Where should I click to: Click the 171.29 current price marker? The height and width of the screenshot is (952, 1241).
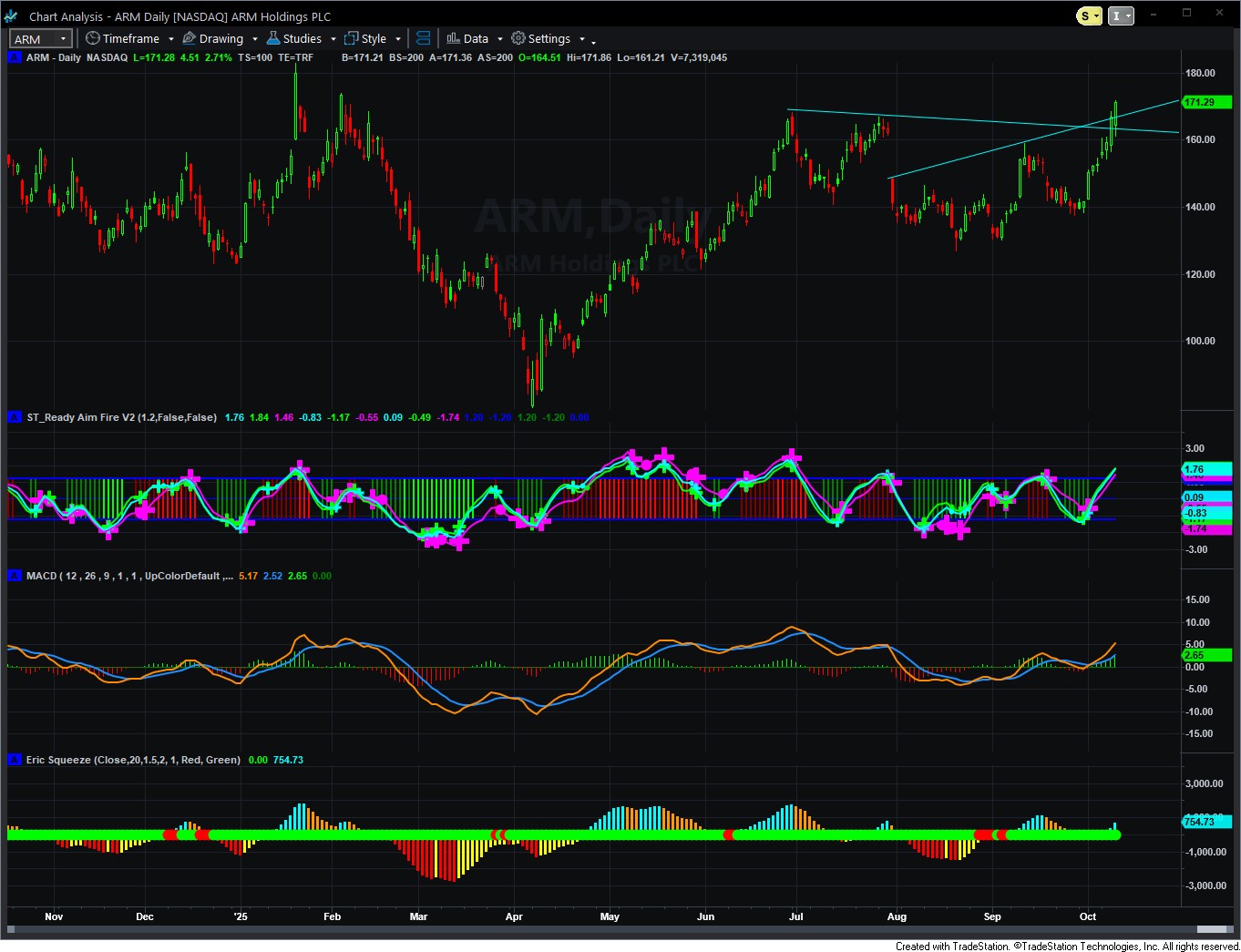tap(1201, 102)
